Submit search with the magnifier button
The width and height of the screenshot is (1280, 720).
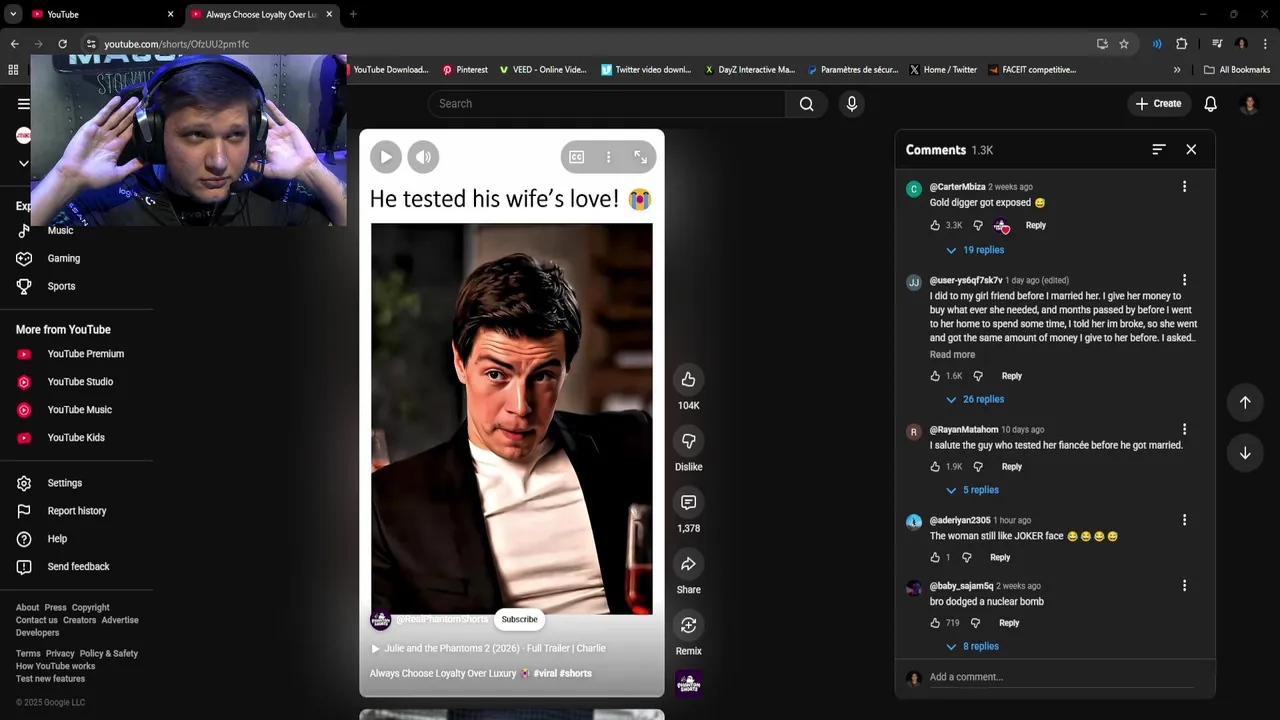807,104
